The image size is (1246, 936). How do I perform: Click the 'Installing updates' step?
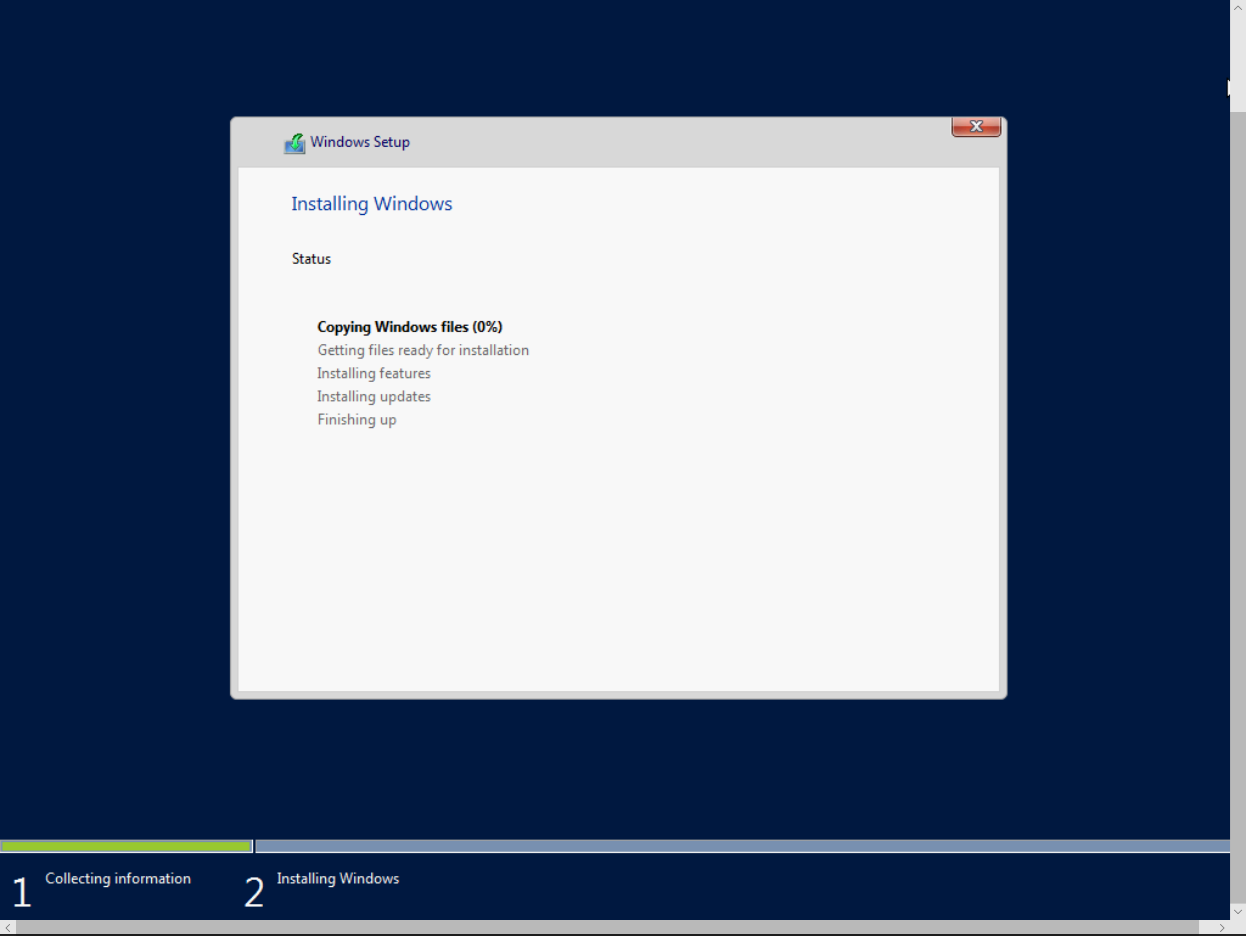(x=374, y=396)
